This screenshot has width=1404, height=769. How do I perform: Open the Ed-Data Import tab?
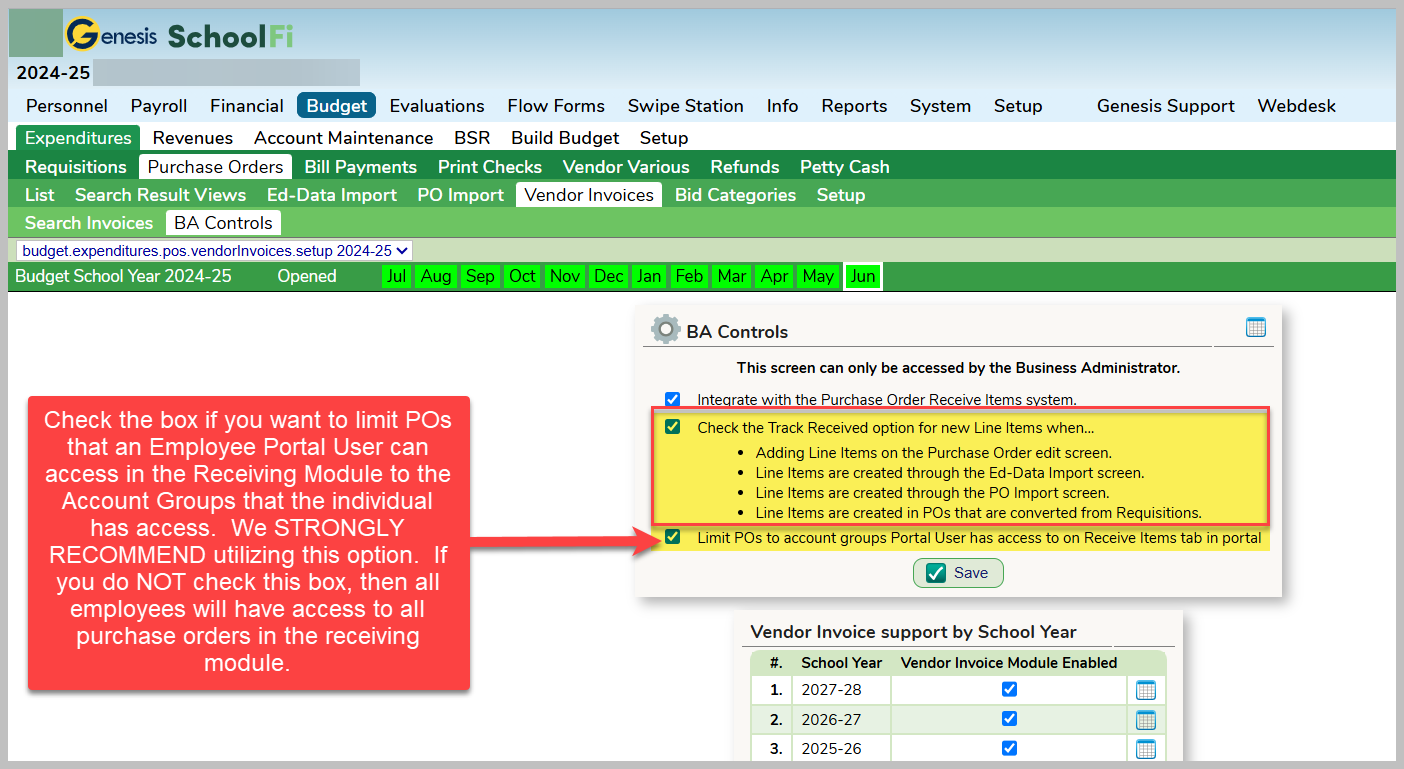(x=332, y=195)
